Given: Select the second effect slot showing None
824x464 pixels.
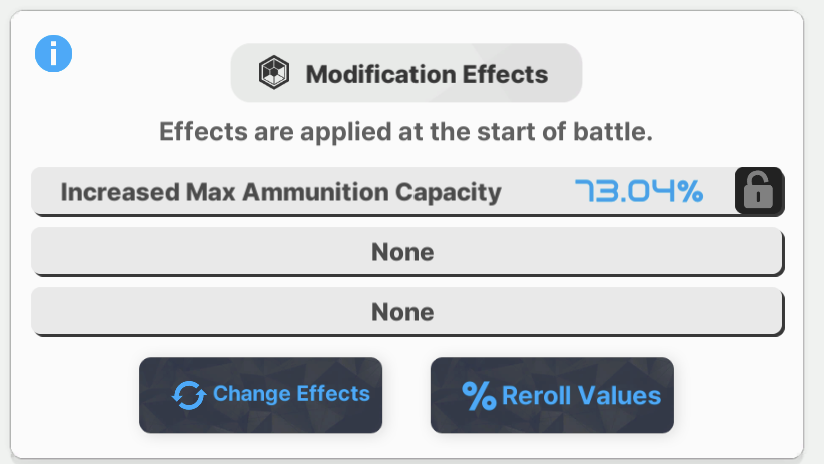Looking at the screenshot, I should pyautogui.click(x=407, y=251).
